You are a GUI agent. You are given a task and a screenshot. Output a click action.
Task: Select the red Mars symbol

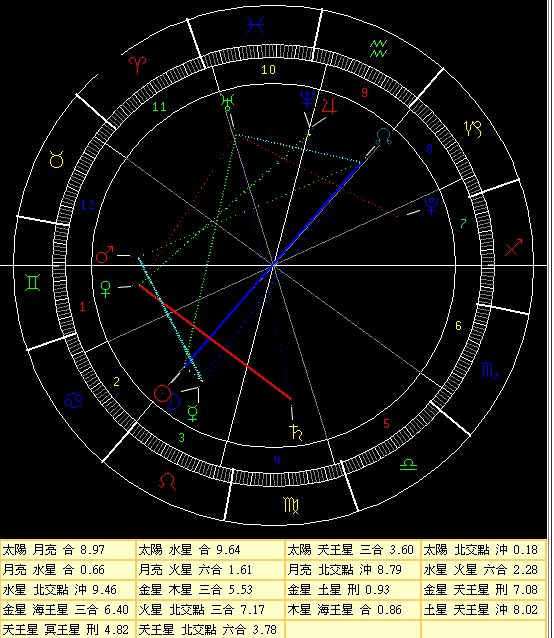pyautogui.click(x=105, y=254)
